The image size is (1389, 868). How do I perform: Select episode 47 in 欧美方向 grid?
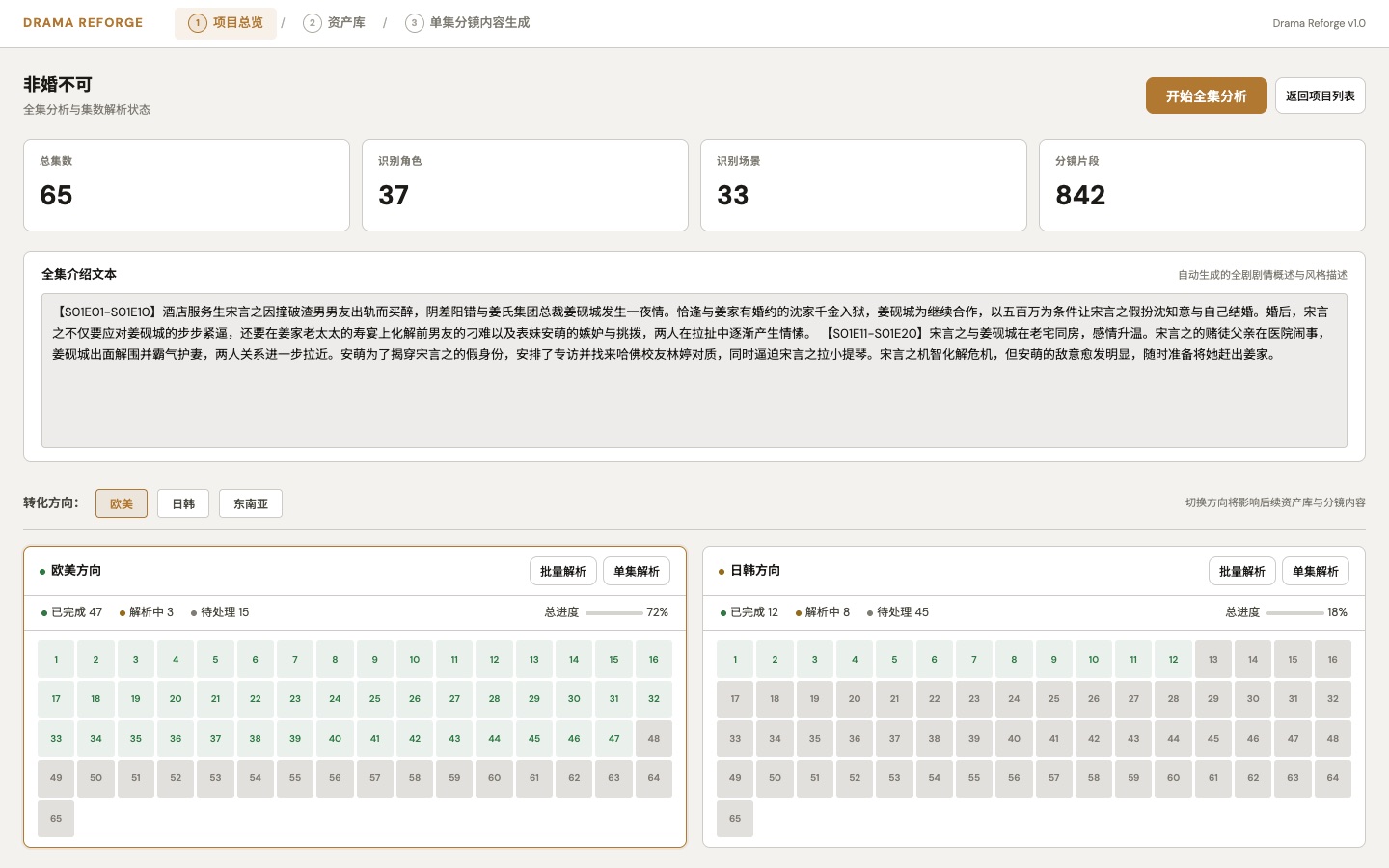(613, 739)
